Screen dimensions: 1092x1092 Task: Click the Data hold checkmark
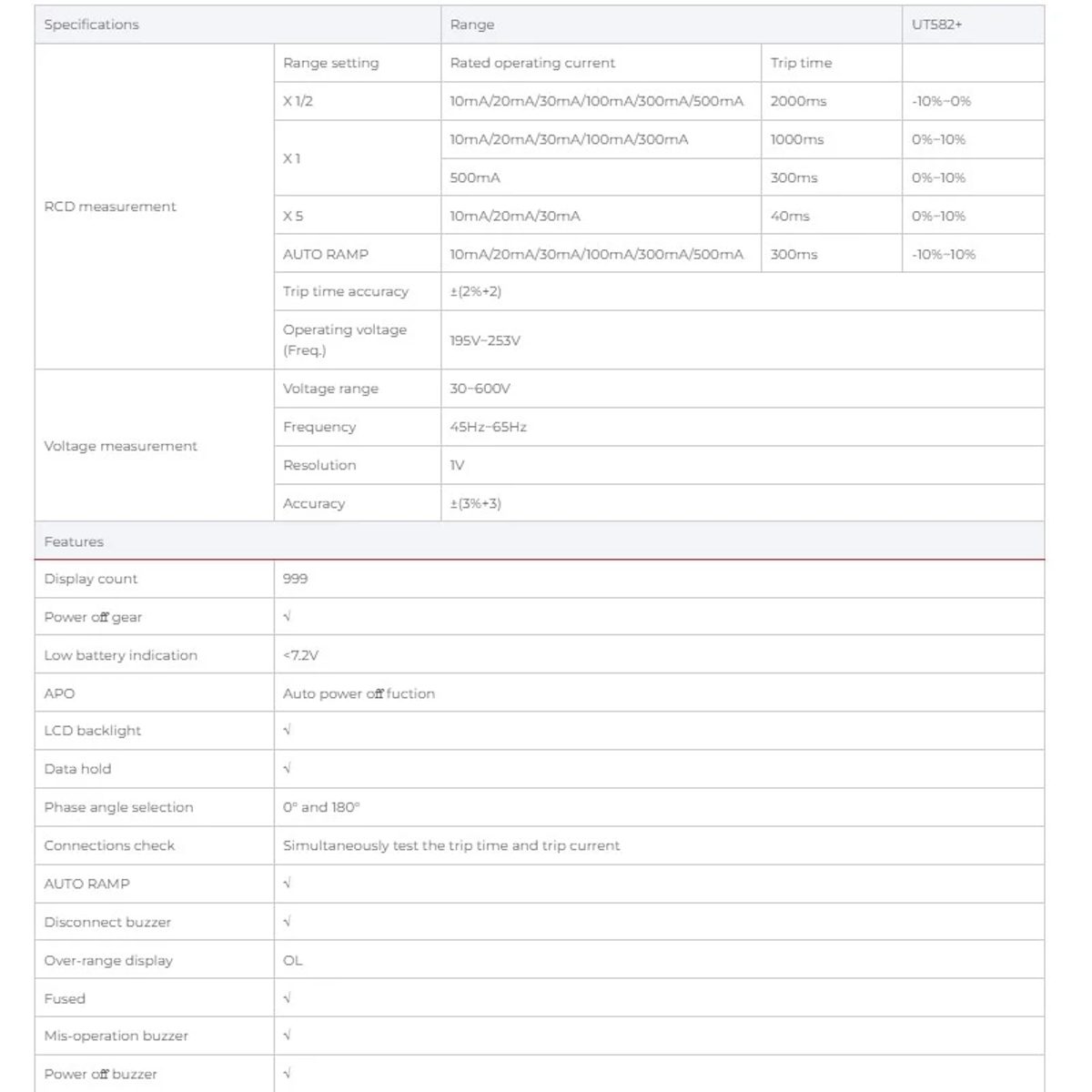pos(288,769)
